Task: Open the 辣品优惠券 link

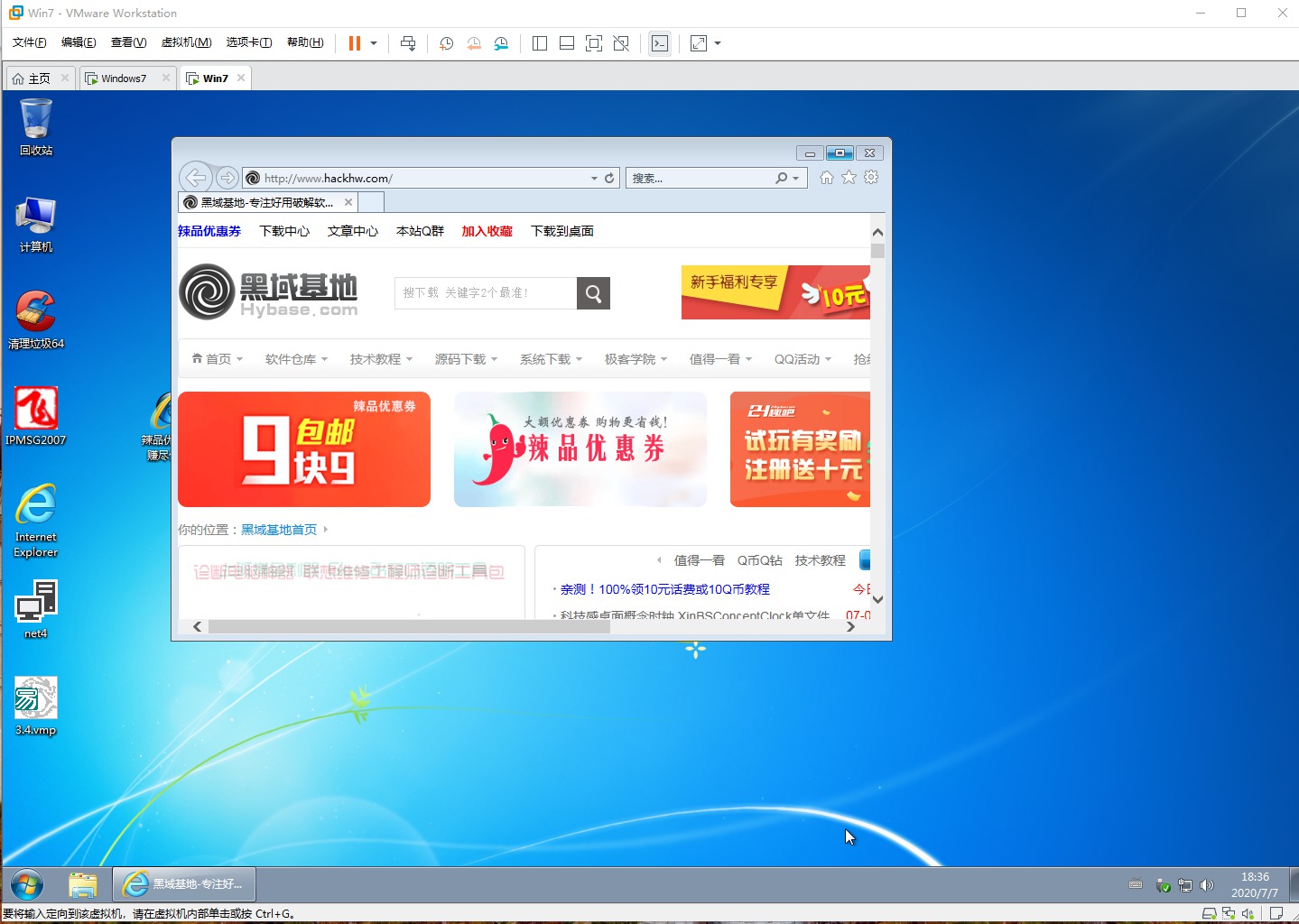Action: click(209, 231)
